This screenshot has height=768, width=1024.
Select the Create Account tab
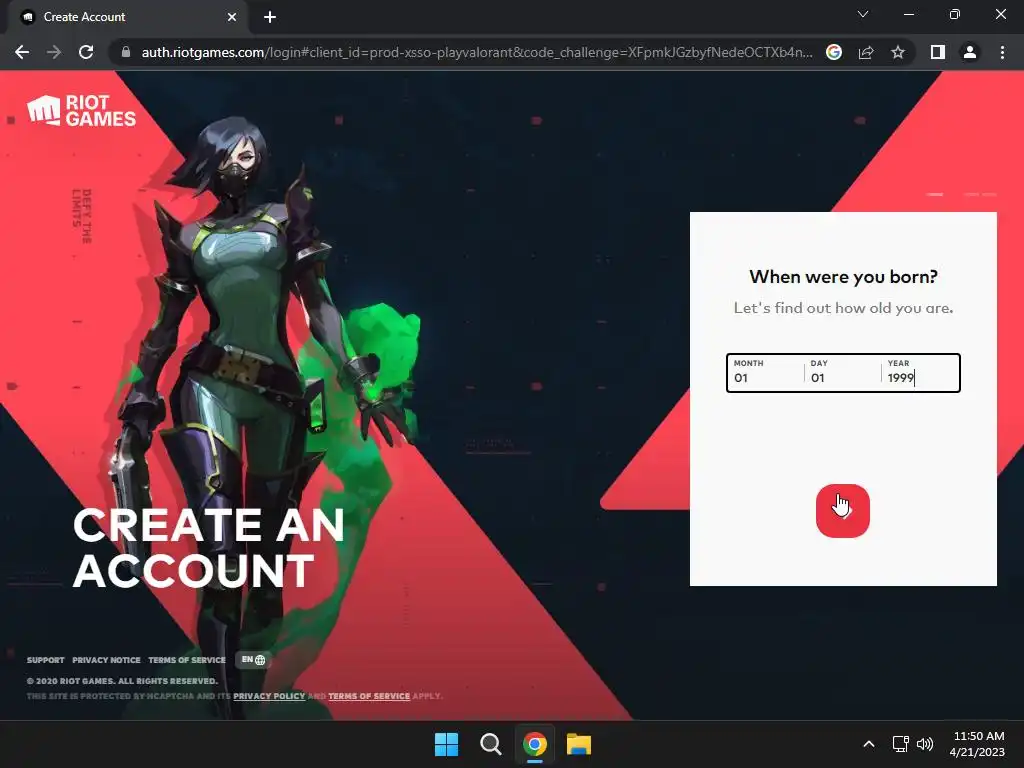click(x=127, y=17)
